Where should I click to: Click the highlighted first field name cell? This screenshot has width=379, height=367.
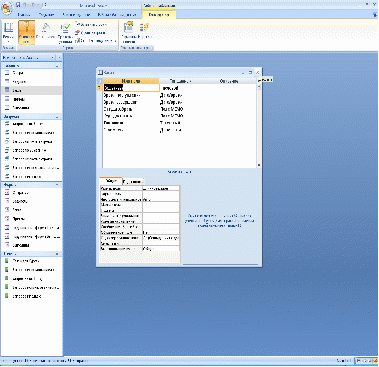pyautogui.click(x=131, y=88)
